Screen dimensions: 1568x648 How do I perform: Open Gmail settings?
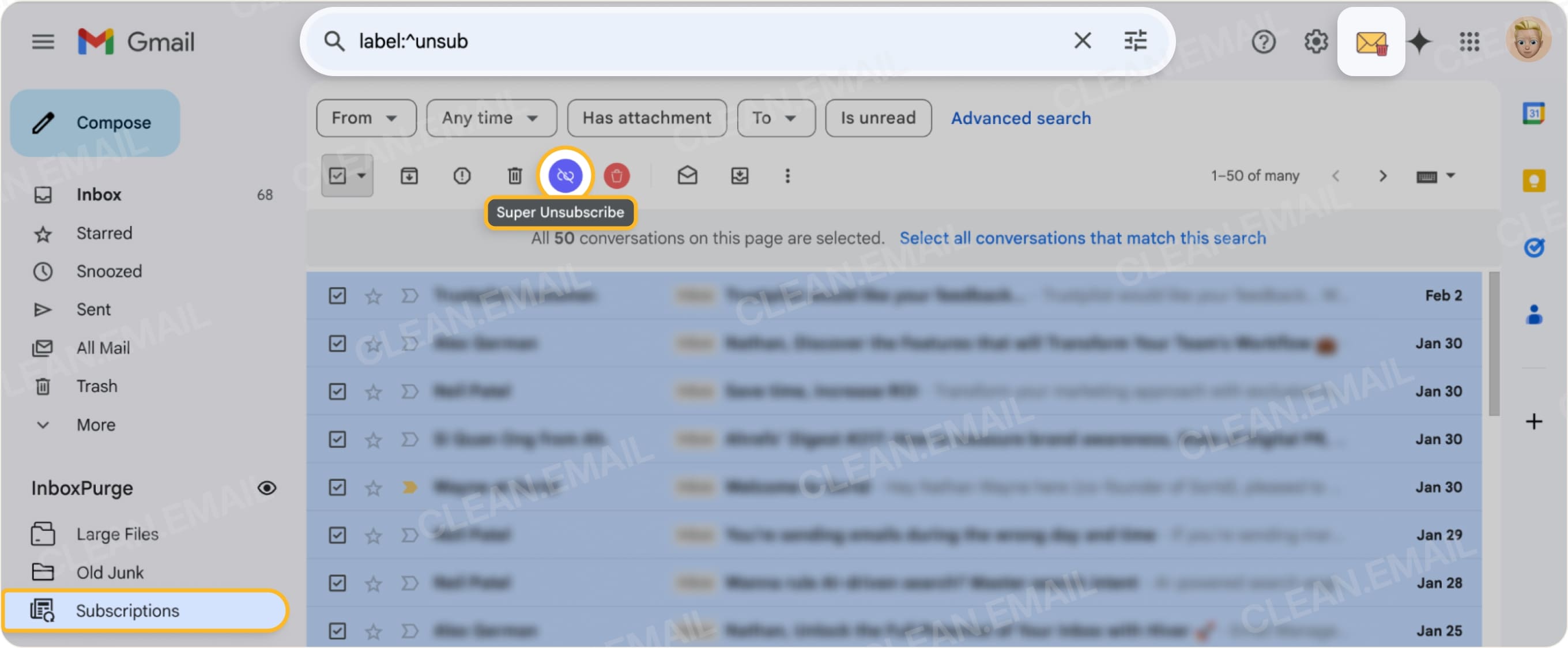[x=1316, y=42]
